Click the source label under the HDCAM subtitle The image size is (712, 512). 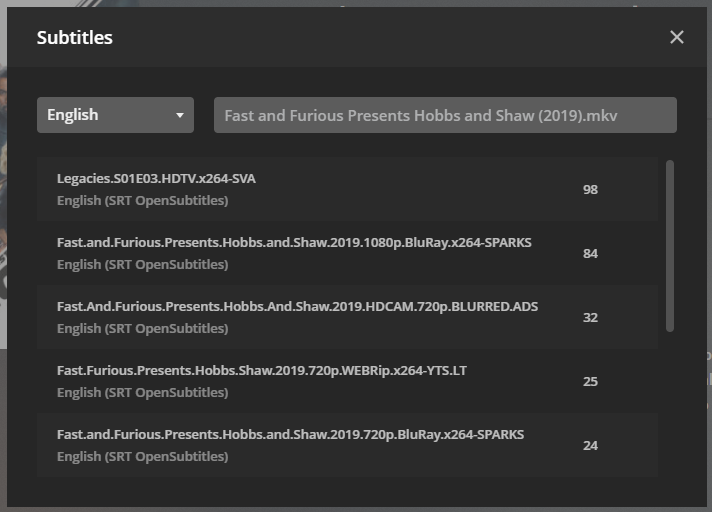coord(142,328)
